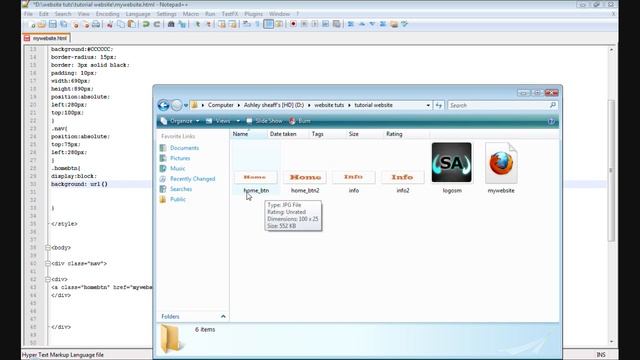
Task: Click the green Undo arrow in Notepad++
Action: [146, 24]
